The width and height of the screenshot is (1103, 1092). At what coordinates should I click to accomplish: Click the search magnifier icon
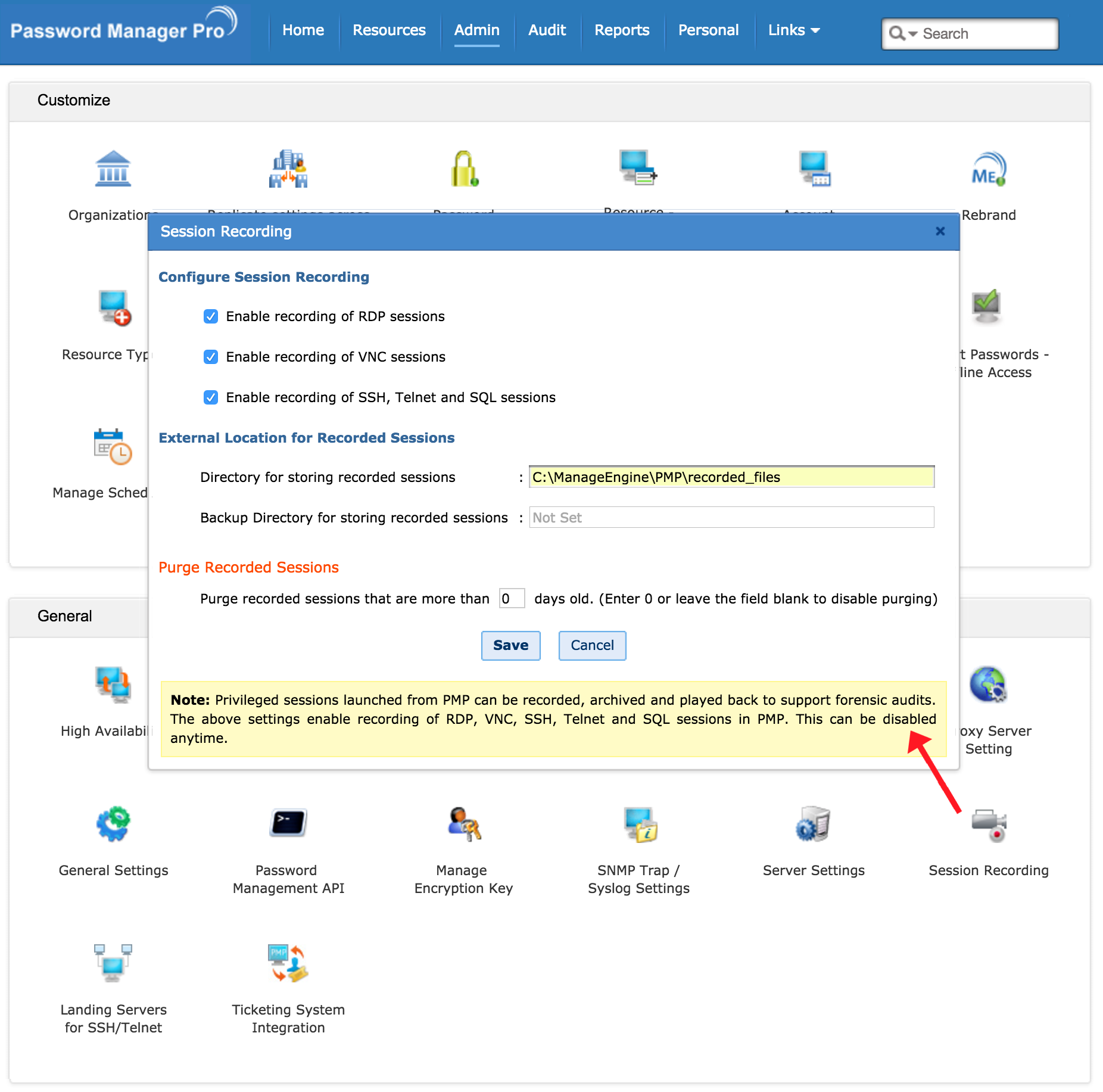coord(897,33)
